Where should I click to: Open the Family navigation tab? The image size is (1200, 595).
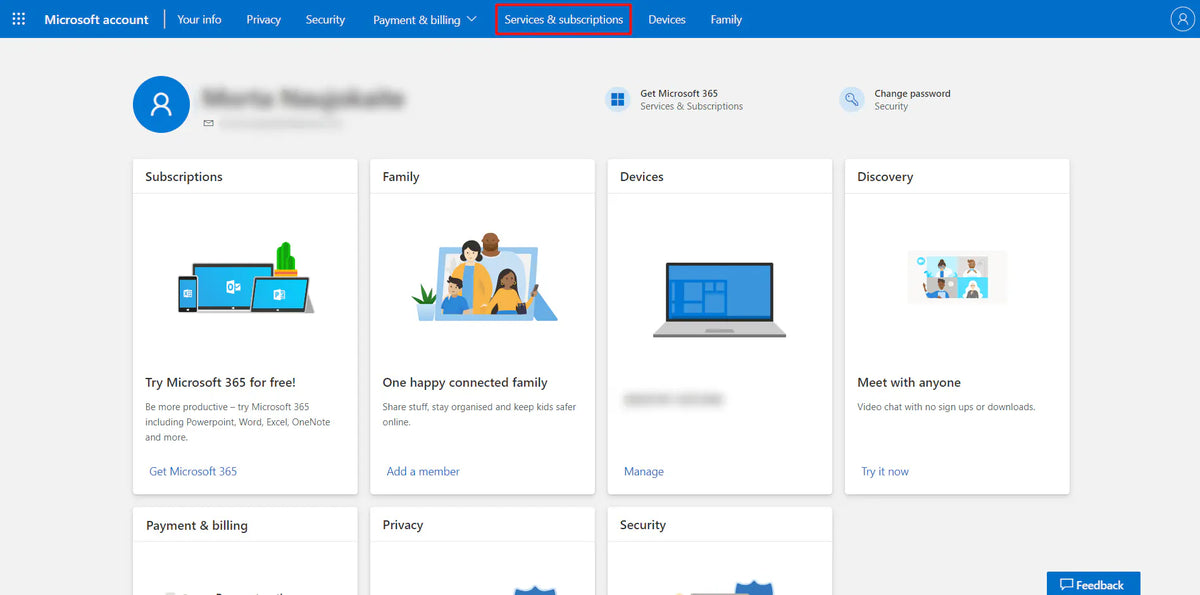tap(726, 19)
